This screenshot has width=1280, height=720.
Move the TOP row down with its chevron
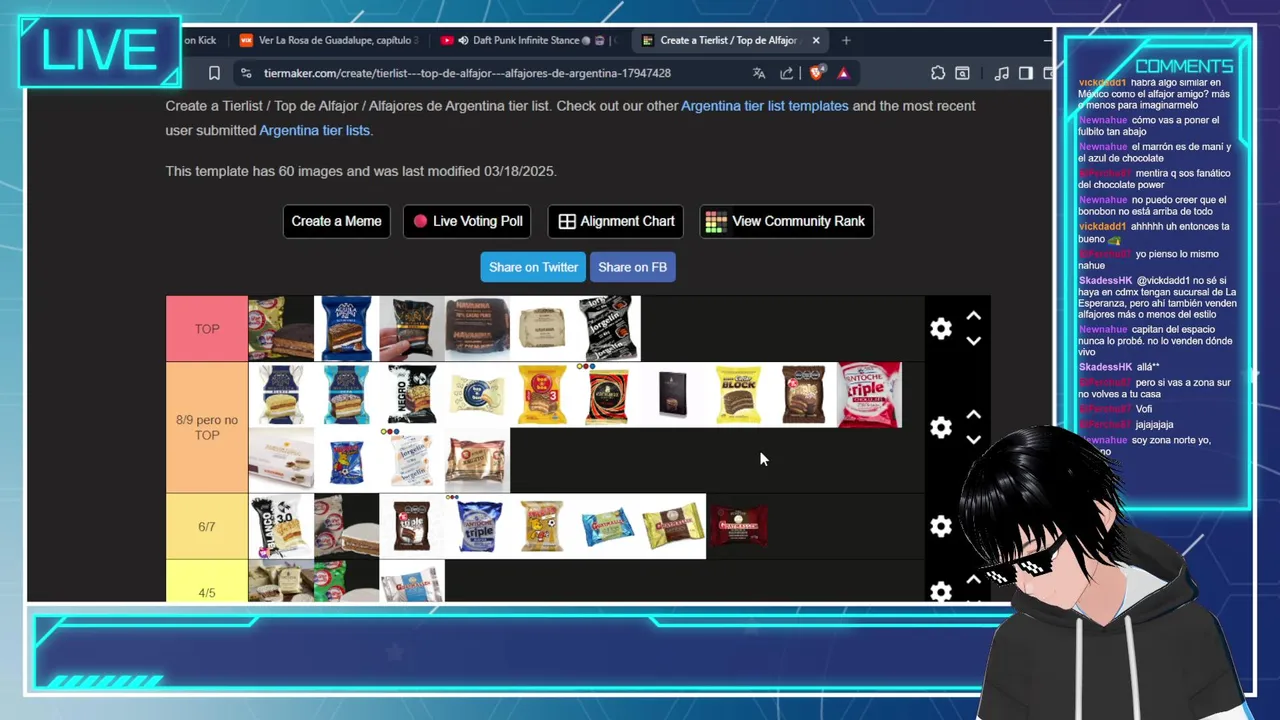coord(974,341)
